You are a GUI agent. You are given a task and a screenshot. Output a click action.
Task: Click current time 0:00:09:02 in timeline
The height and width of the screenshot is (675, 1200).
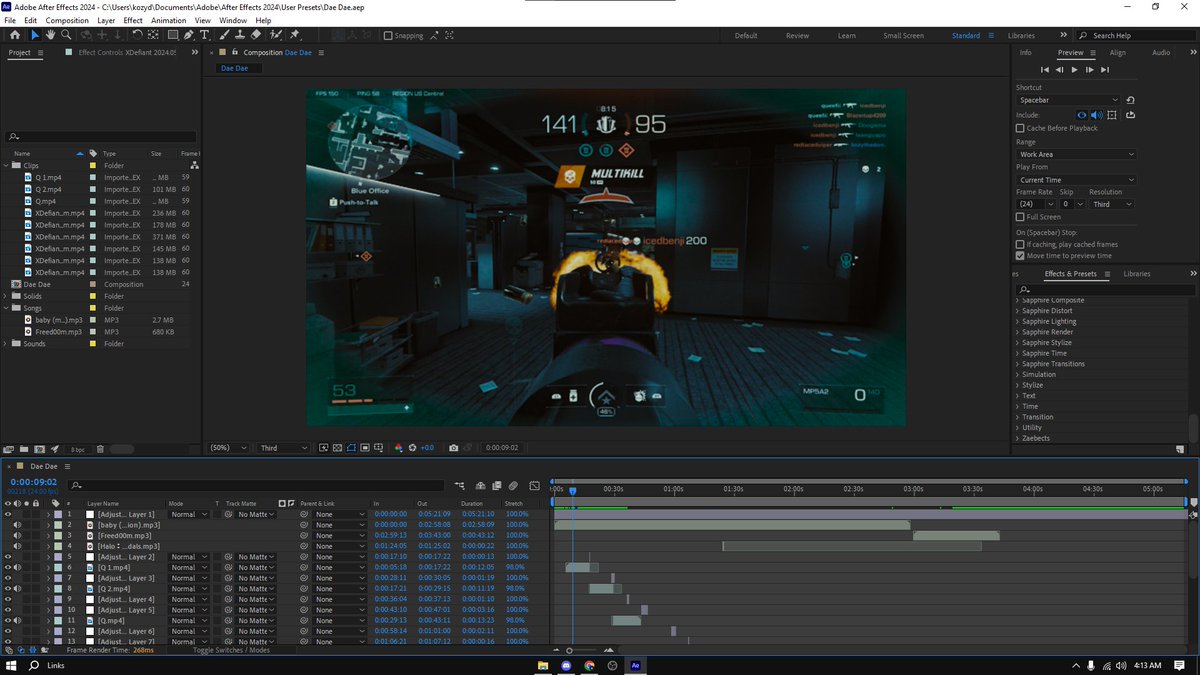[x=33, y=482]
